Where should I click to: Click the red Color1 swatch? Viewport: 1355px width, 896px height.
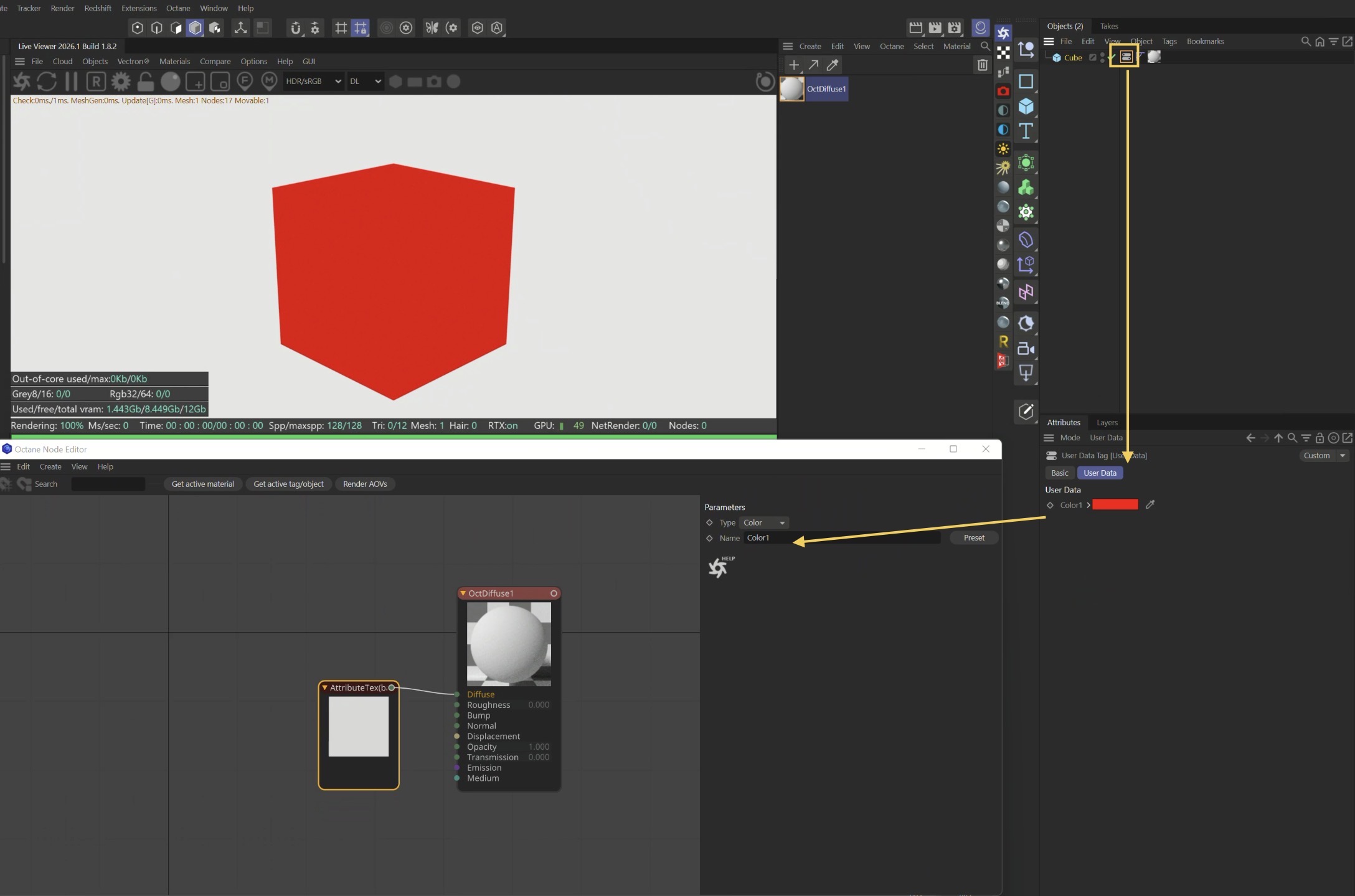click(x=1115, y=505)
